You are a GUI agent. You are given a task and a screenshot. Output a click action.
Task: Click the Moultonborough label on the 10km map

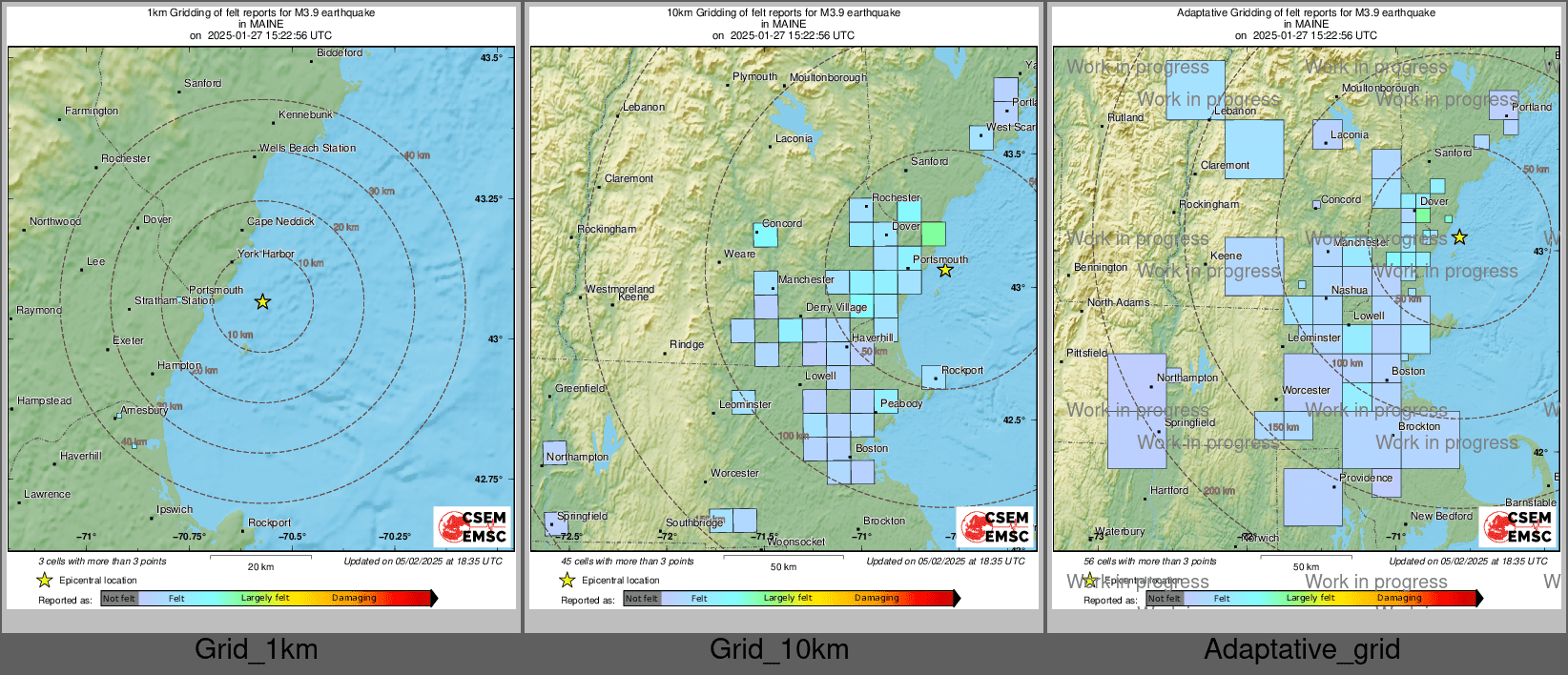point(828,77)
